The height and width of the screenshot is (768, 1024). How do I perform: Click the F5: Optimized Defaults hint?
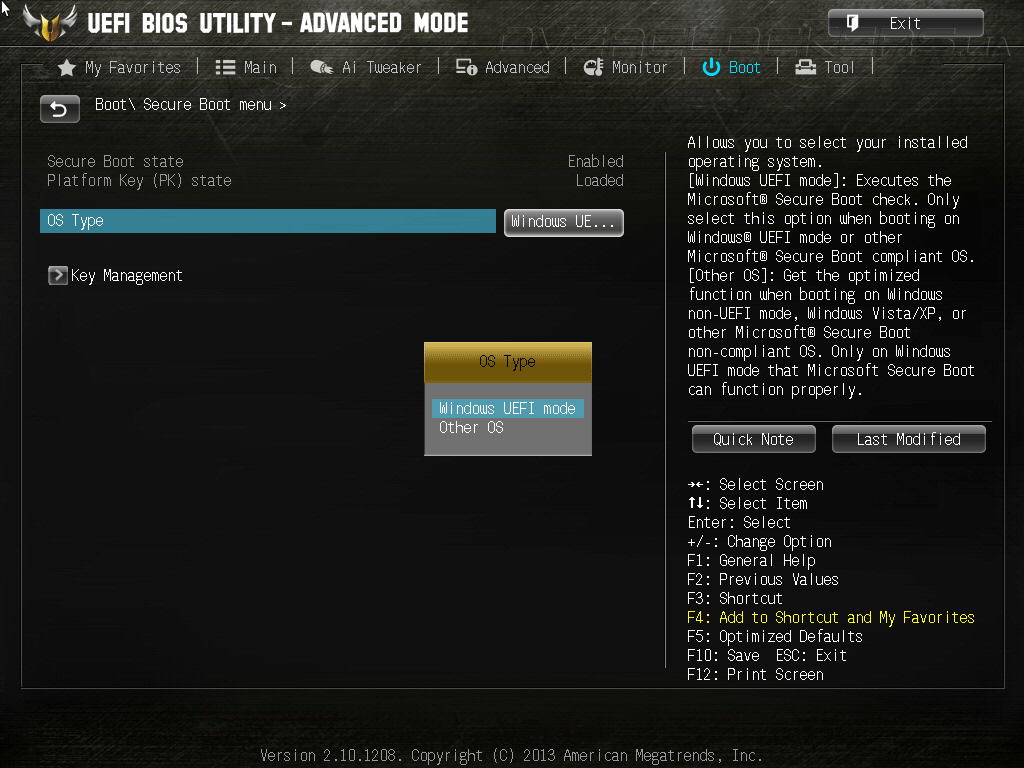pos(775,636)
